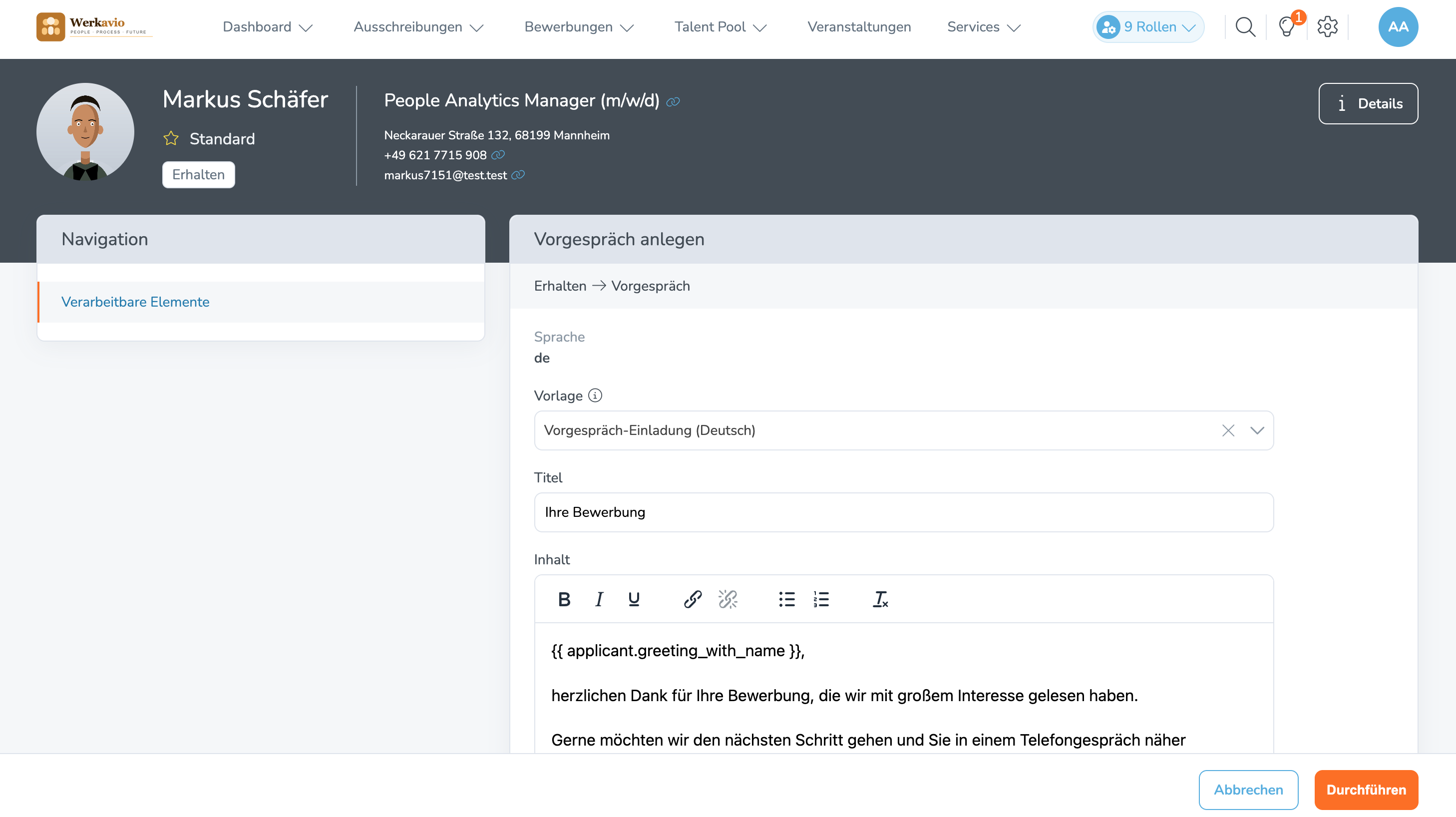Viewport: 1456px width, 817px height.
Task: Expand the Dashboard menu
Action: pos(267,26)
